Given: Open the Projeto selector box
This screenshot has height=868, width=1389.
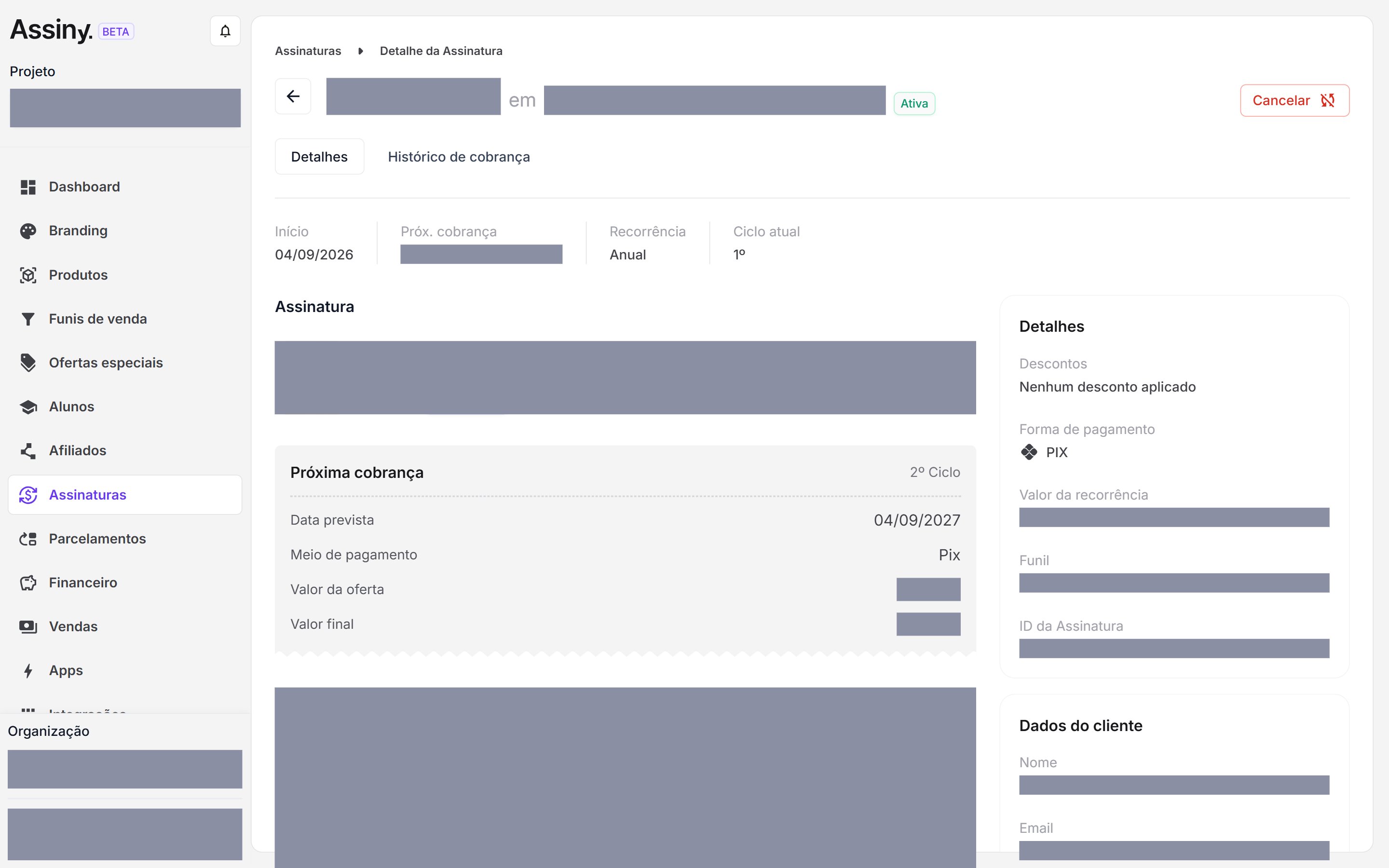Looking at the screenshot, I should coord(125,108).
